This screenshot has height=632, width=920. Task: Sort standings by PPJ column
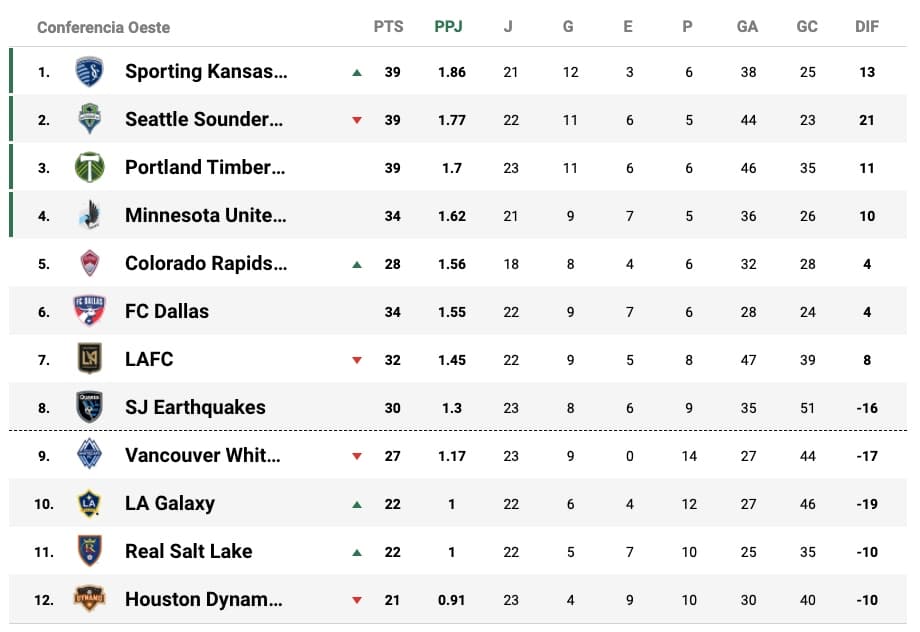449,27
